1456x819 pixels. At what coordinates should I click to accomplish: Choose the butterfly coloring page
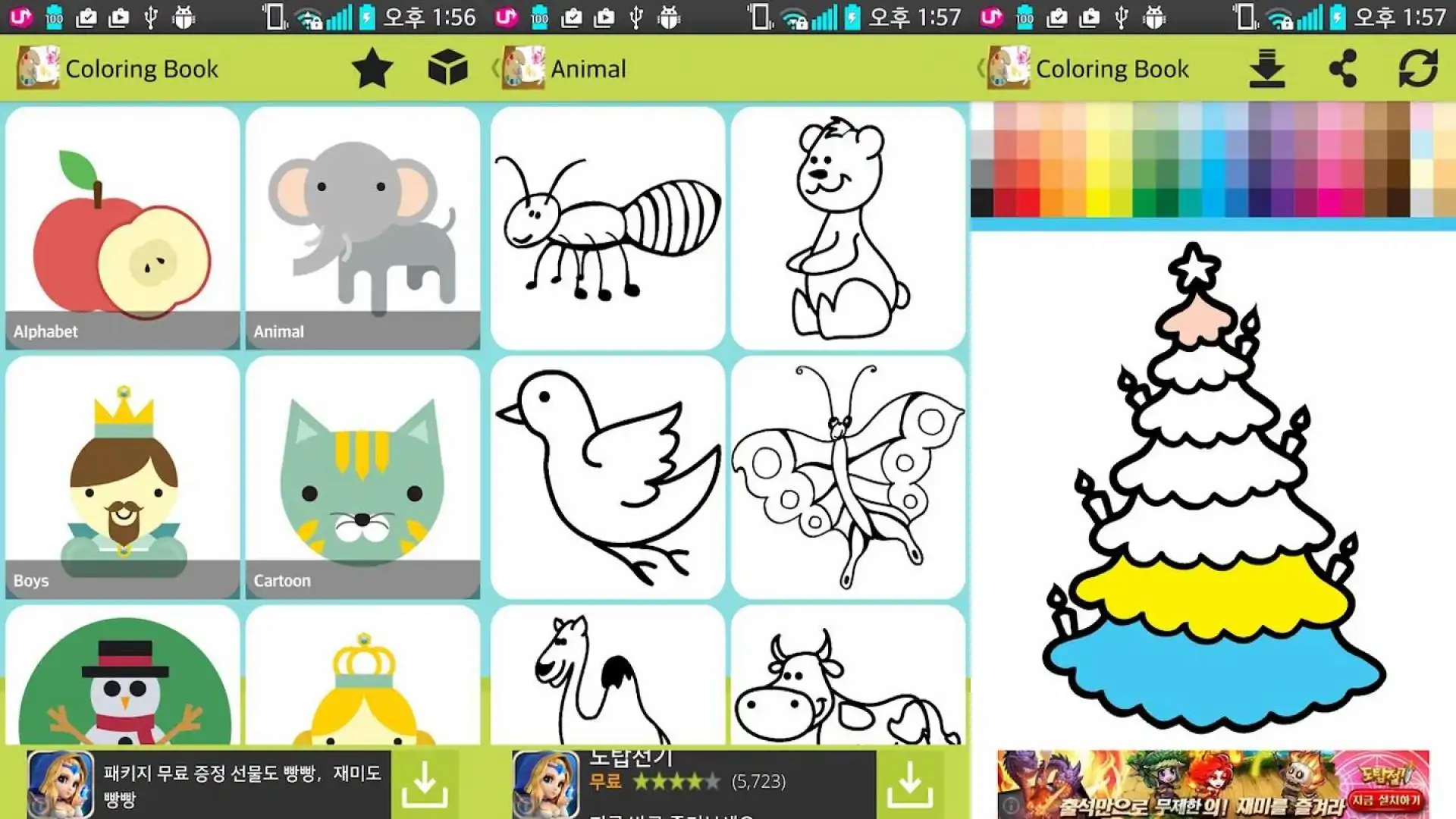(x=848, y=478)
